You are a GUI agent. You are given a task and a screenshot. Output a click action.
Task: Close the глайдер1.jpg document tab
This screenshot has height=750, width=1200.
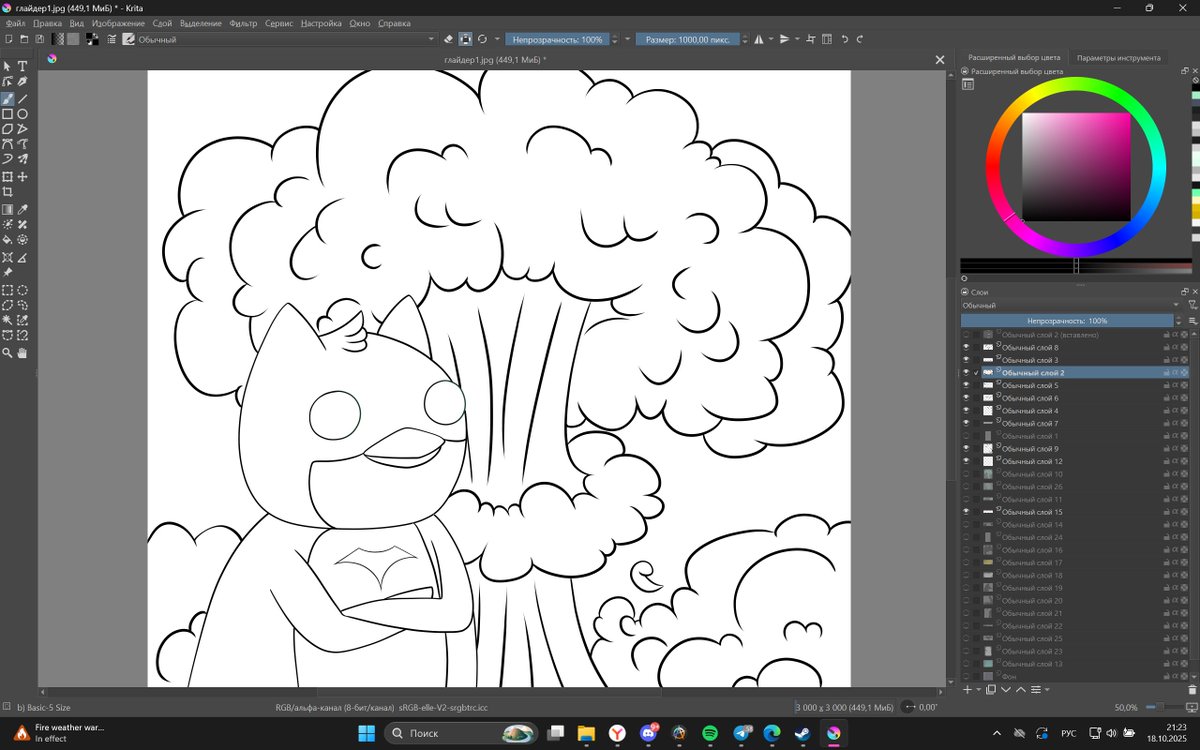[x=939, y=60]
